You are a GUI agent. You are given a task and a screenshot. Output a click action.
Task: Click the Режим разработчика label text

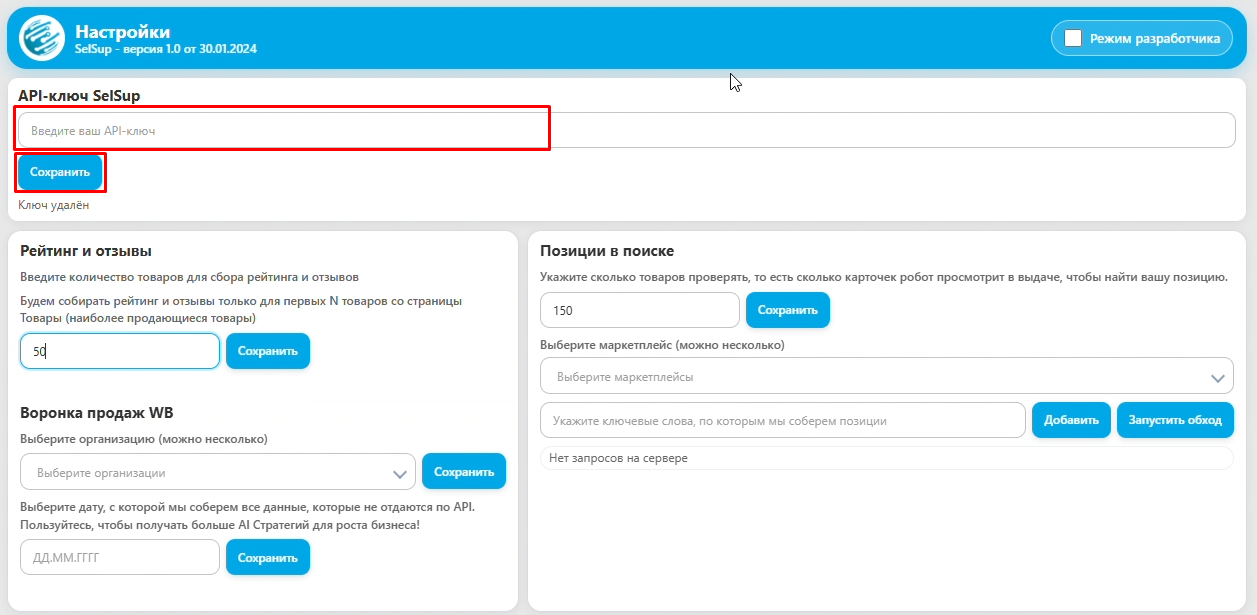1154,38
